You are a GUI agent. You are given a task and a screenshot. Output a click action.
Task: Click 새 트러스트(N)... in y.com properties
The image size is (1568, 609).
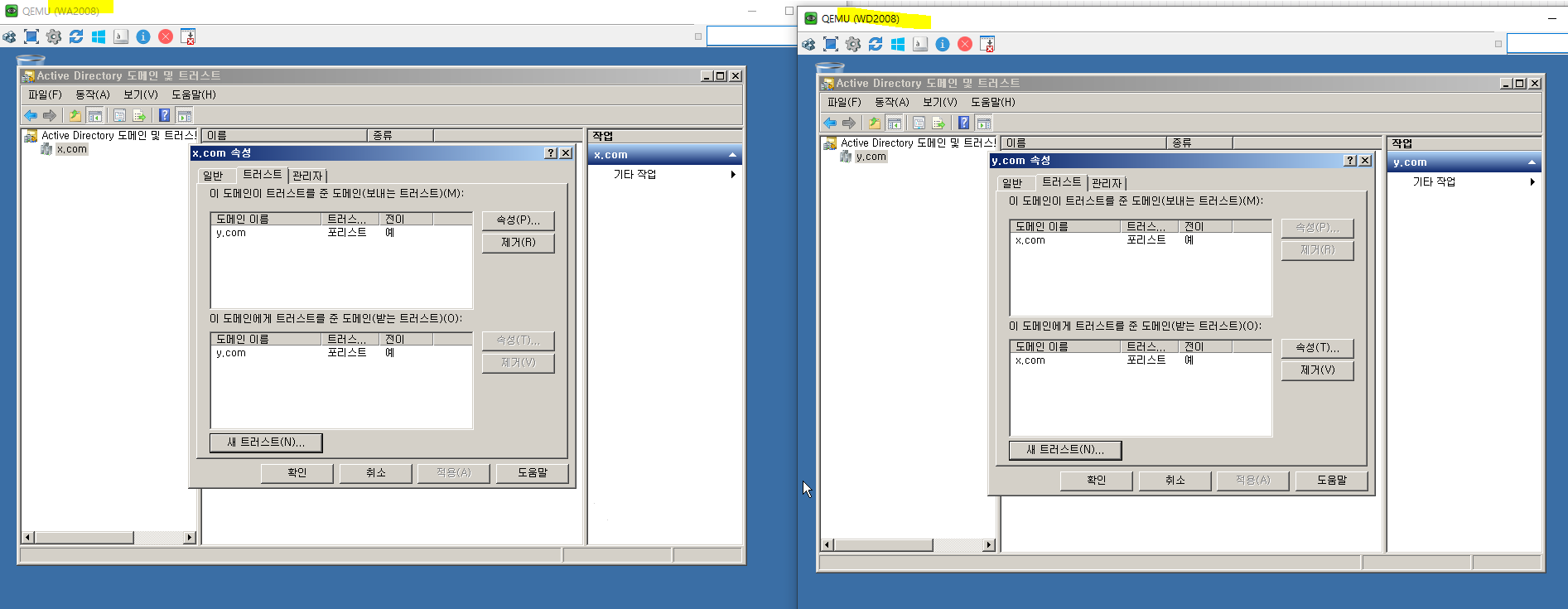coord(1065,450)
